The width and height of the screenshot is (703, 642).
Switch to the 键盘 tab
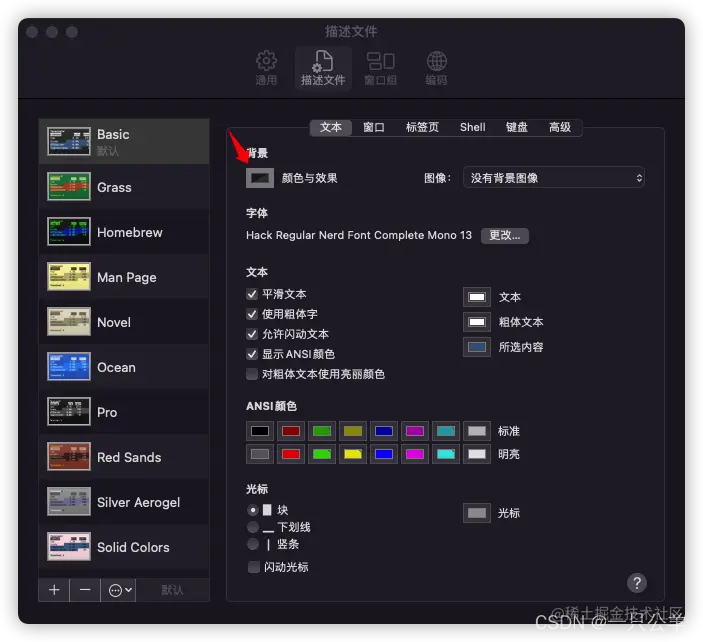517,127
